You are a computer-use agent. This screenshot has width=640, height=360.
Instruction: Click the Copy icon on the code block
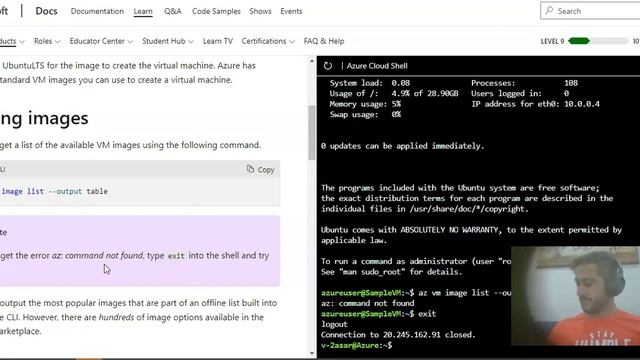(250, 169)
